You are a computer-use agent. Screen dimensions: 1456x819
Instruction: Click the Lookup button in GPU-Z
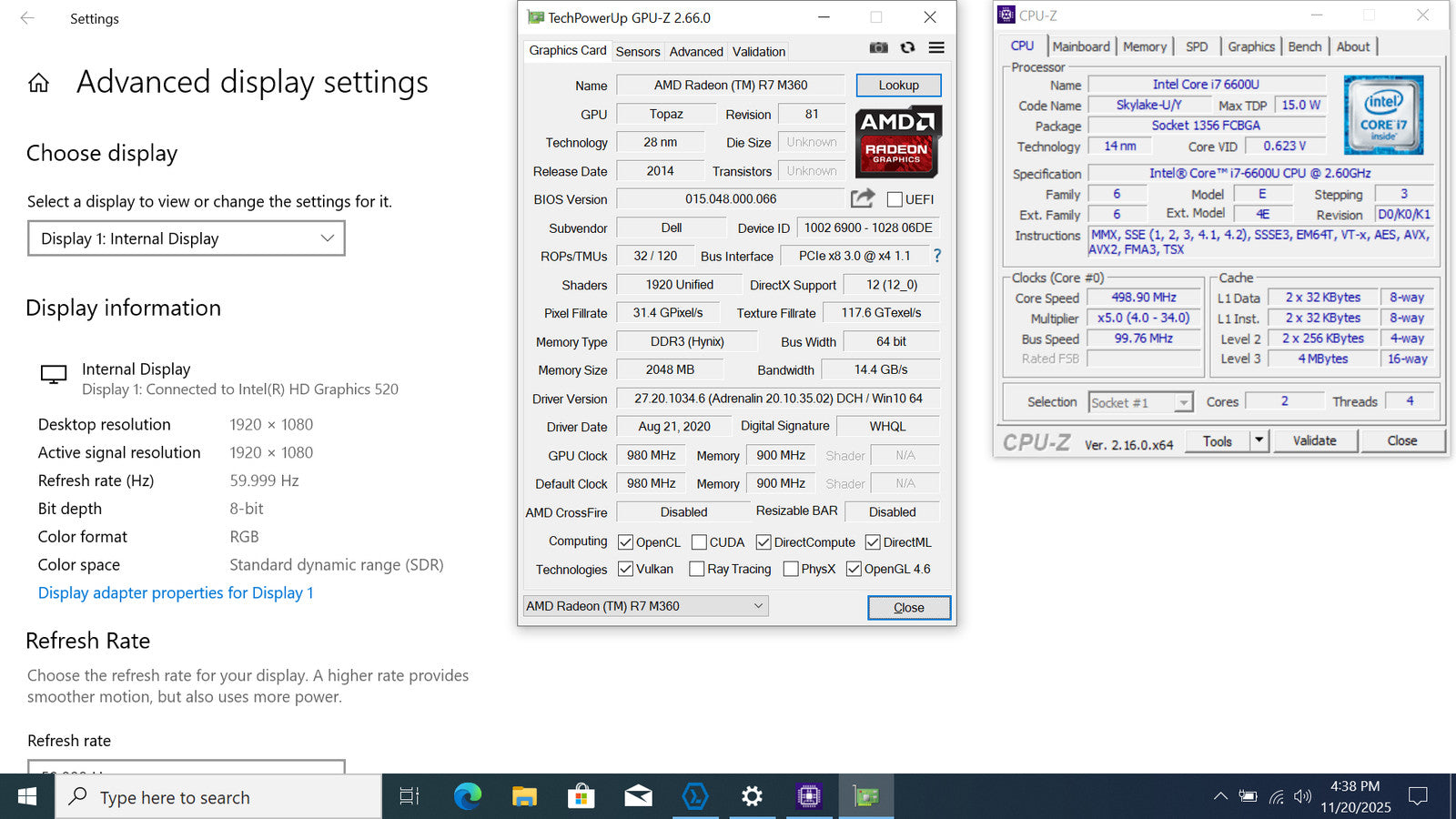(x=898, y=86)
